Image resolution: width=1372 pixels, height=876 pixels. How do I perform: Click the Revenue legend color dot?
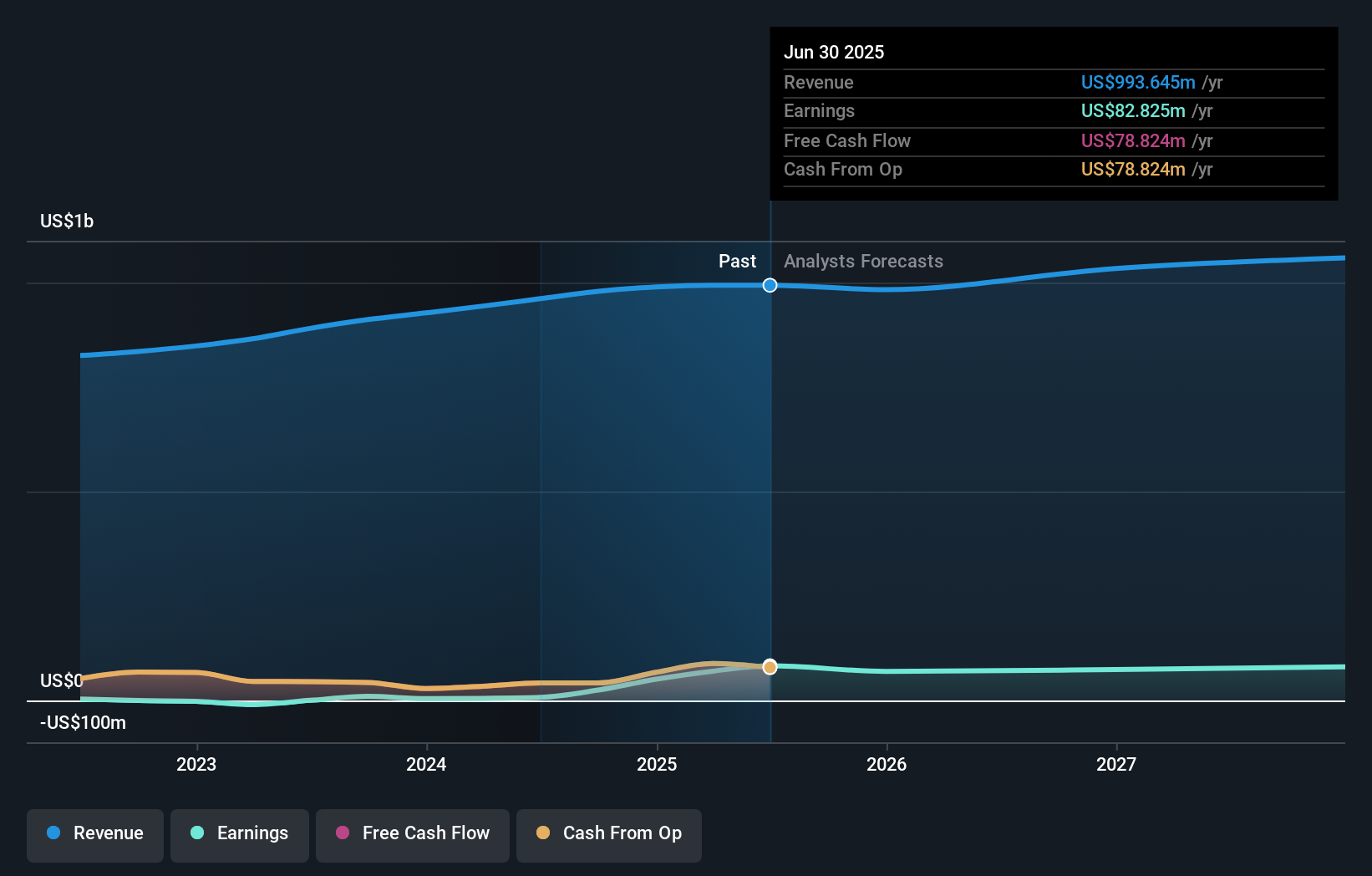tap(53, 833)
